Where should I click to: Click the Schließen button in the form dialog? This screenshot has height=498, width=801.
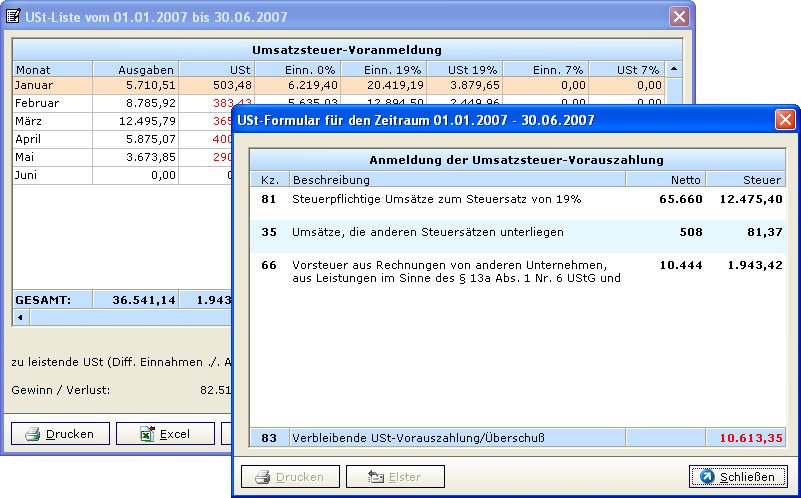pos(738,477)
